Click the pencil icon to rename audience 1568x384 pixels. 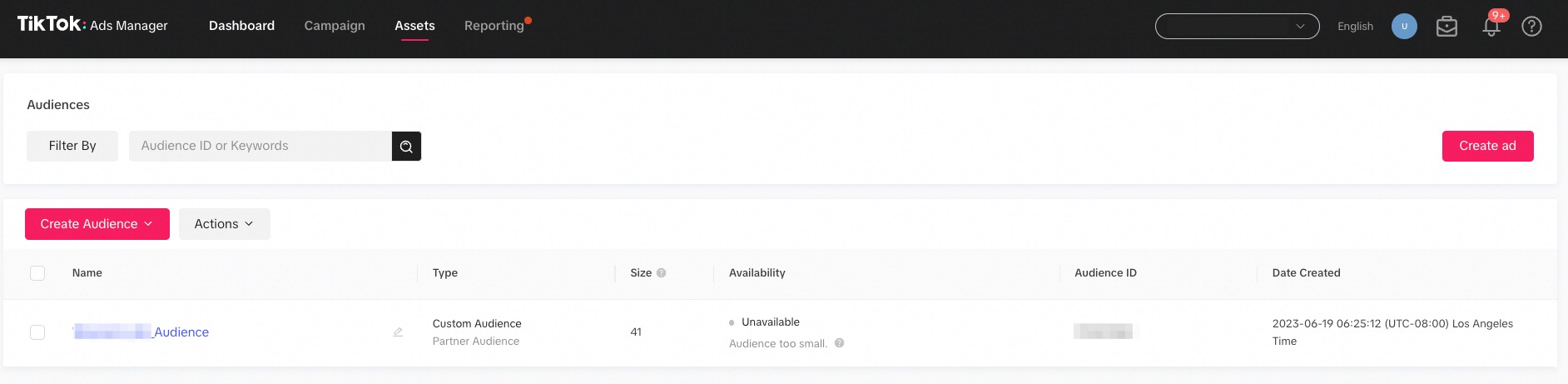pyautogui.click(x=398, y=332)
